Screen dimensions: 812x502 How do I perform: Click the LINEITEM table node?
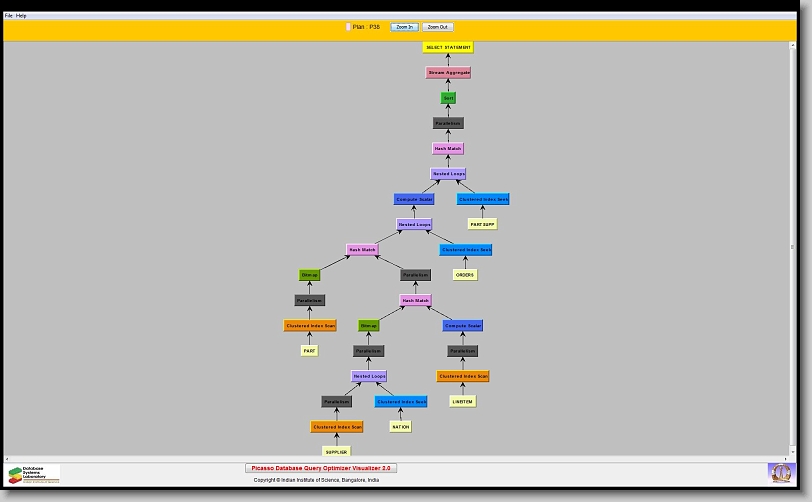pyautogui.click(x=462, y=401)
